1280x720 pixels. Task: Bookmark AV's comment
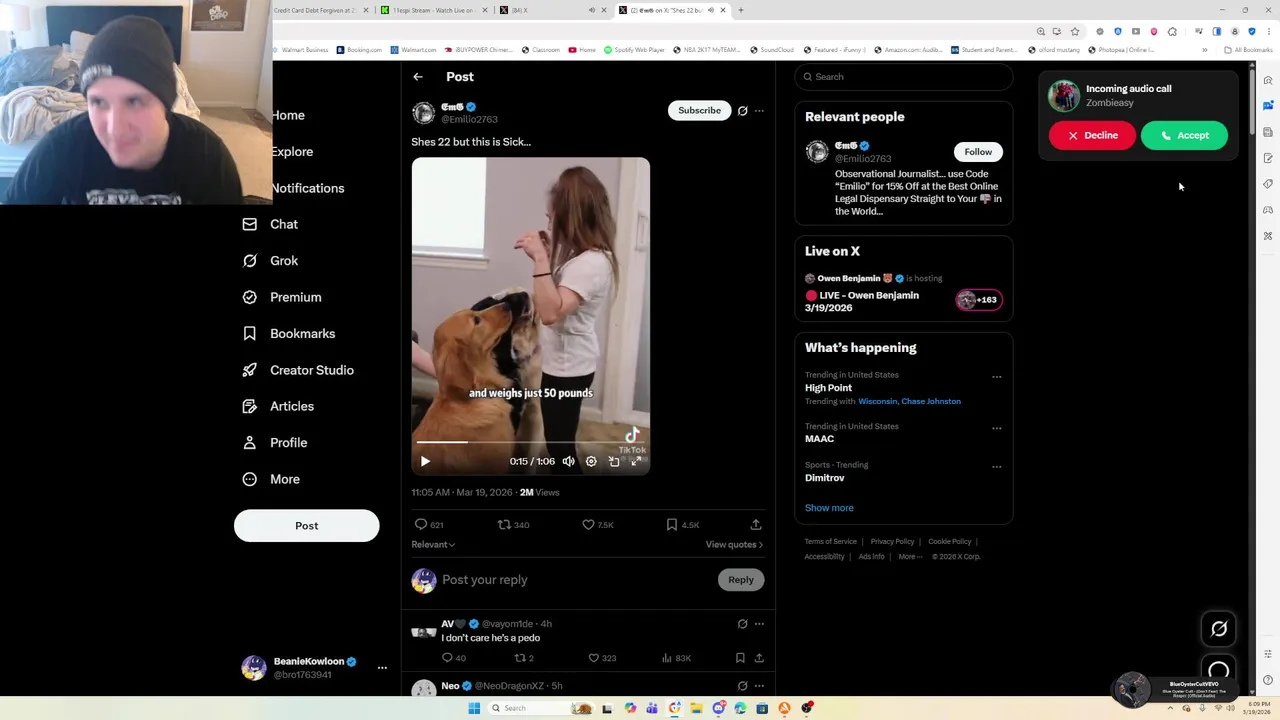click(x=740, y=658)
